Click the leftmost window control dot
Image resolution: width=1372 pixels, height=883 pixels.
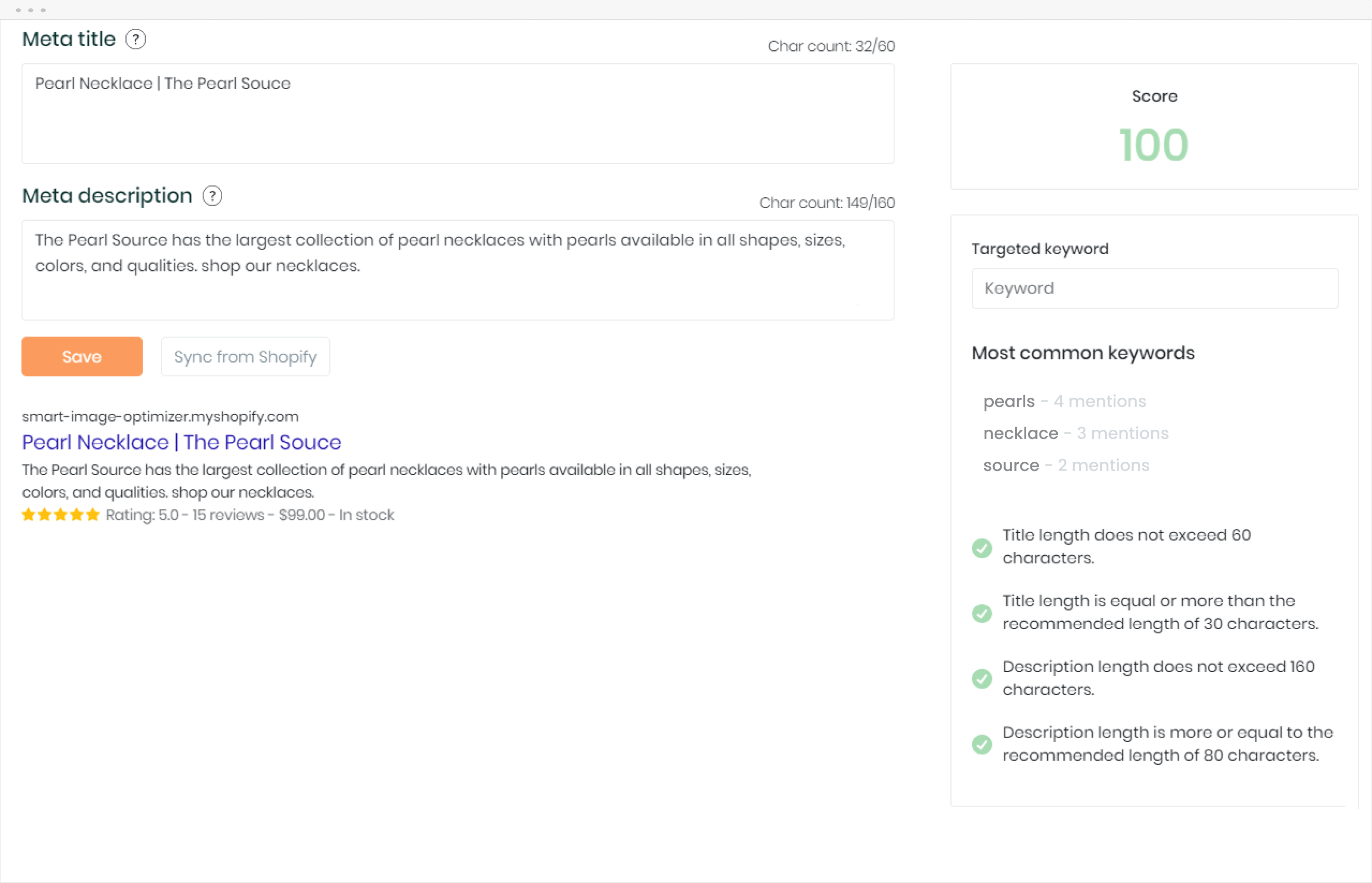click(18, 10)
